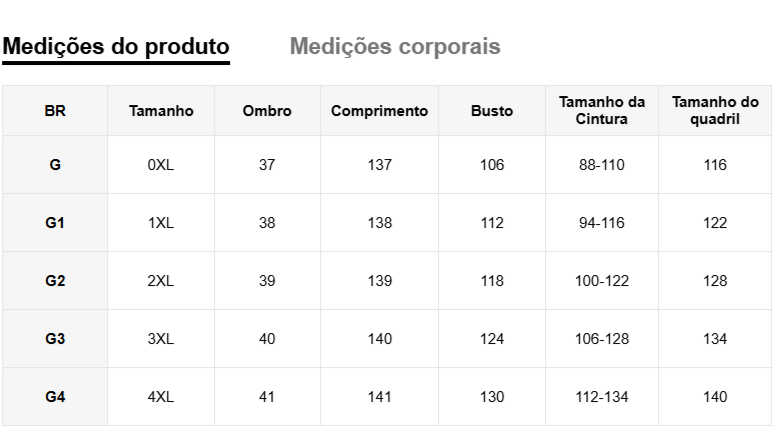Click the 4XL size cell

[160, 397]
